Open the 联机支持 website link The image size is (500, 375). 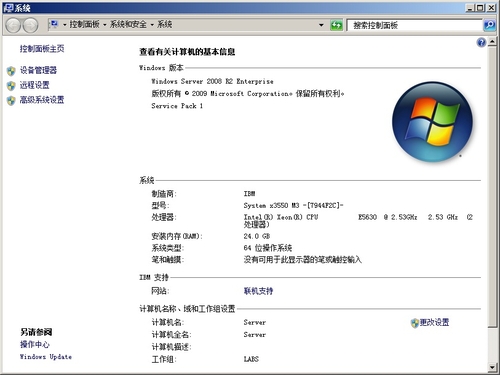[258, 291]
